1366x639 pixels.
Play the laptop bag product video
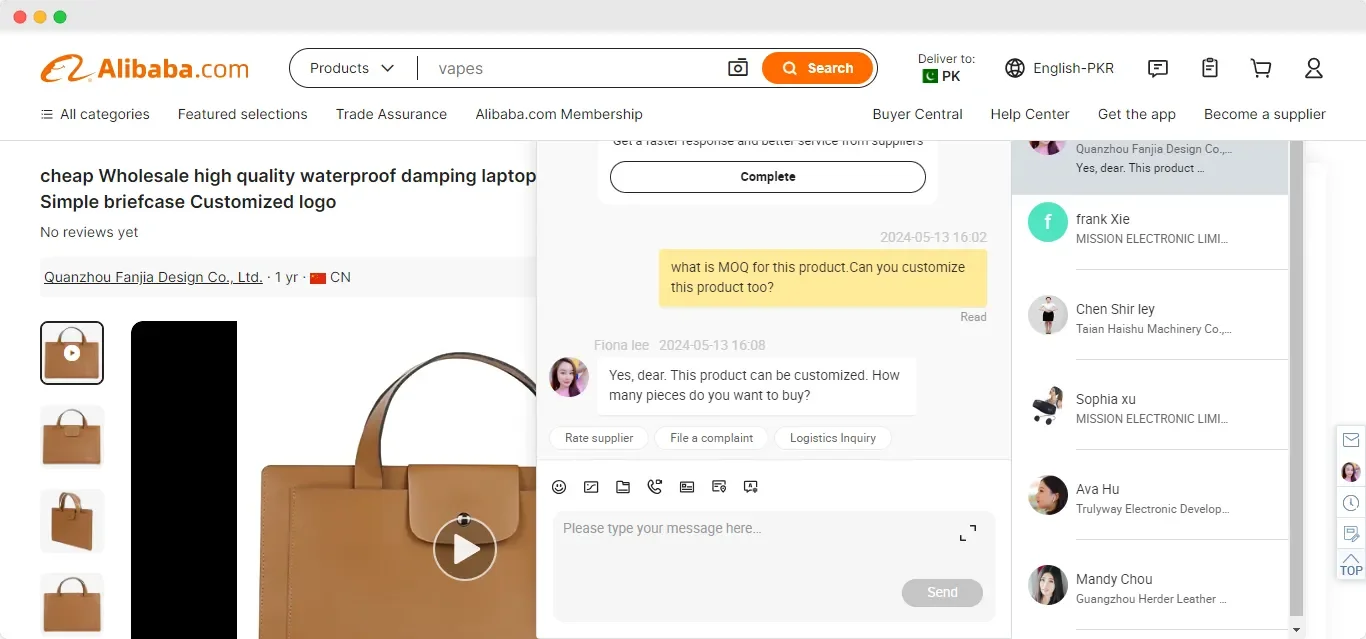point(464,549)
